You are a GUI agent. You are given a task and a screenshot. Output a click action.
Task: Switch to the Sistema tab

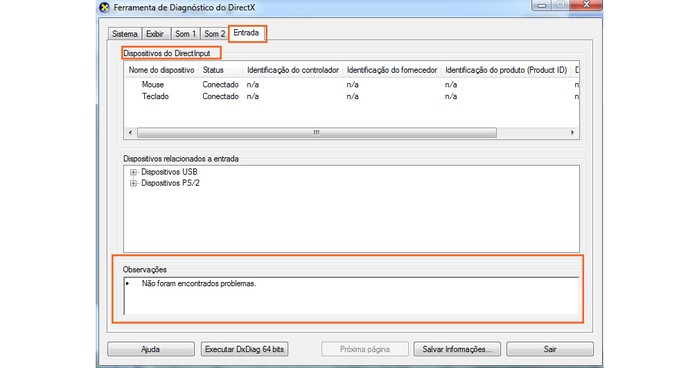[x=125, y=34]
